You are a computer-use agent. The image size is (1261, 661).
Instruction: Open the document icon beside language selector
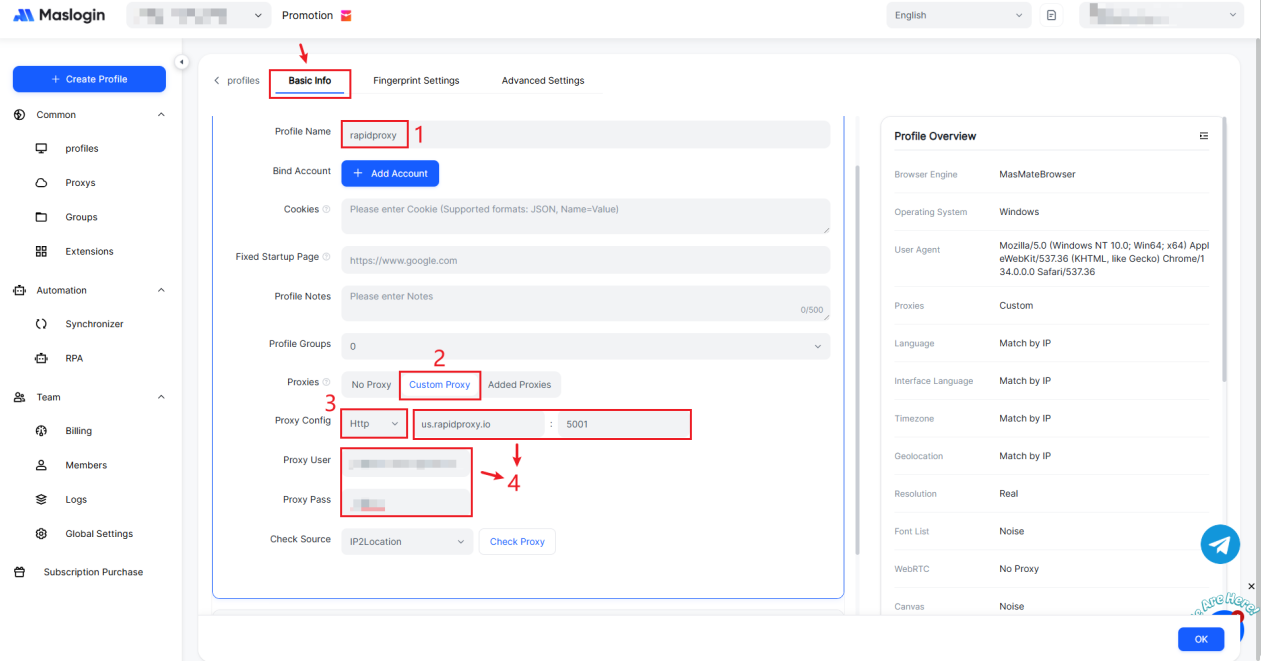[1051, 16]
